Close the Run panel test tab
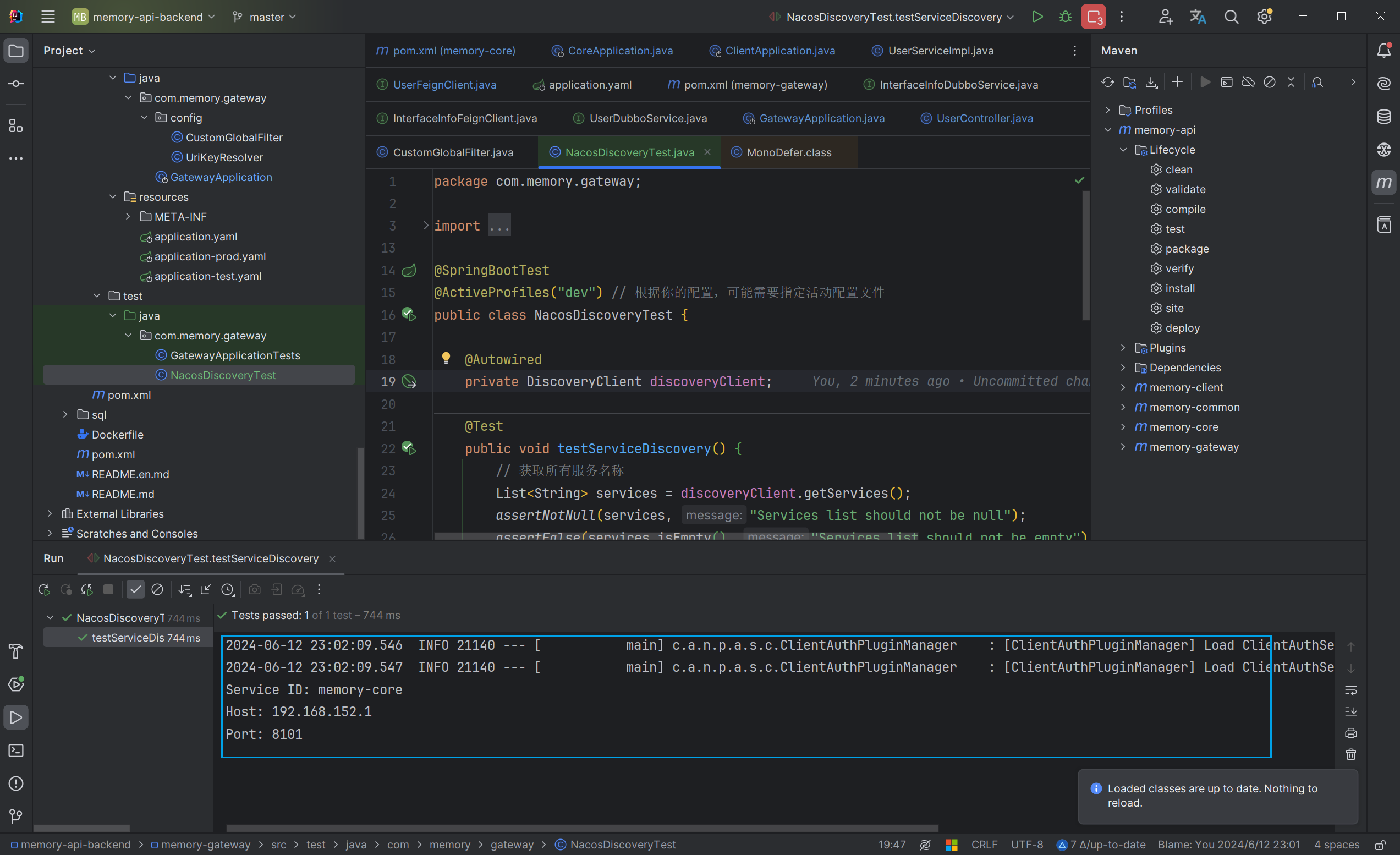The width and height of the screenshot is (1400, 855). pos(332,559)
